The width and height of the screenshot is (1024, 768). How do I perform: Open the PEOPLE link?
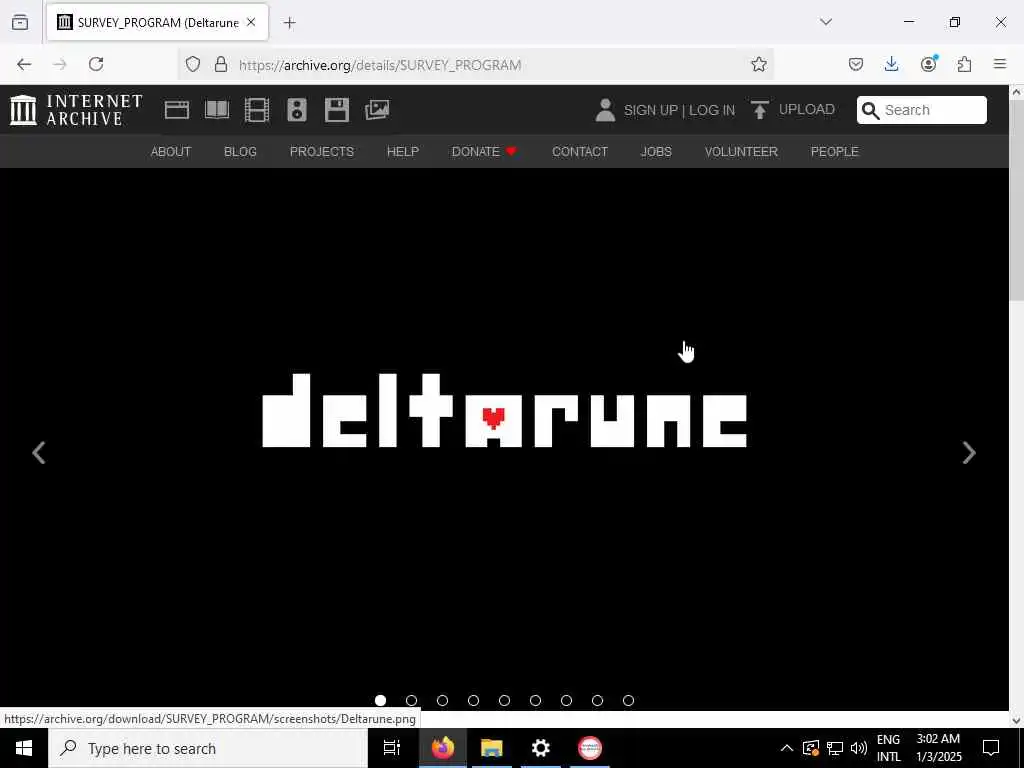(x=835, y=152)
